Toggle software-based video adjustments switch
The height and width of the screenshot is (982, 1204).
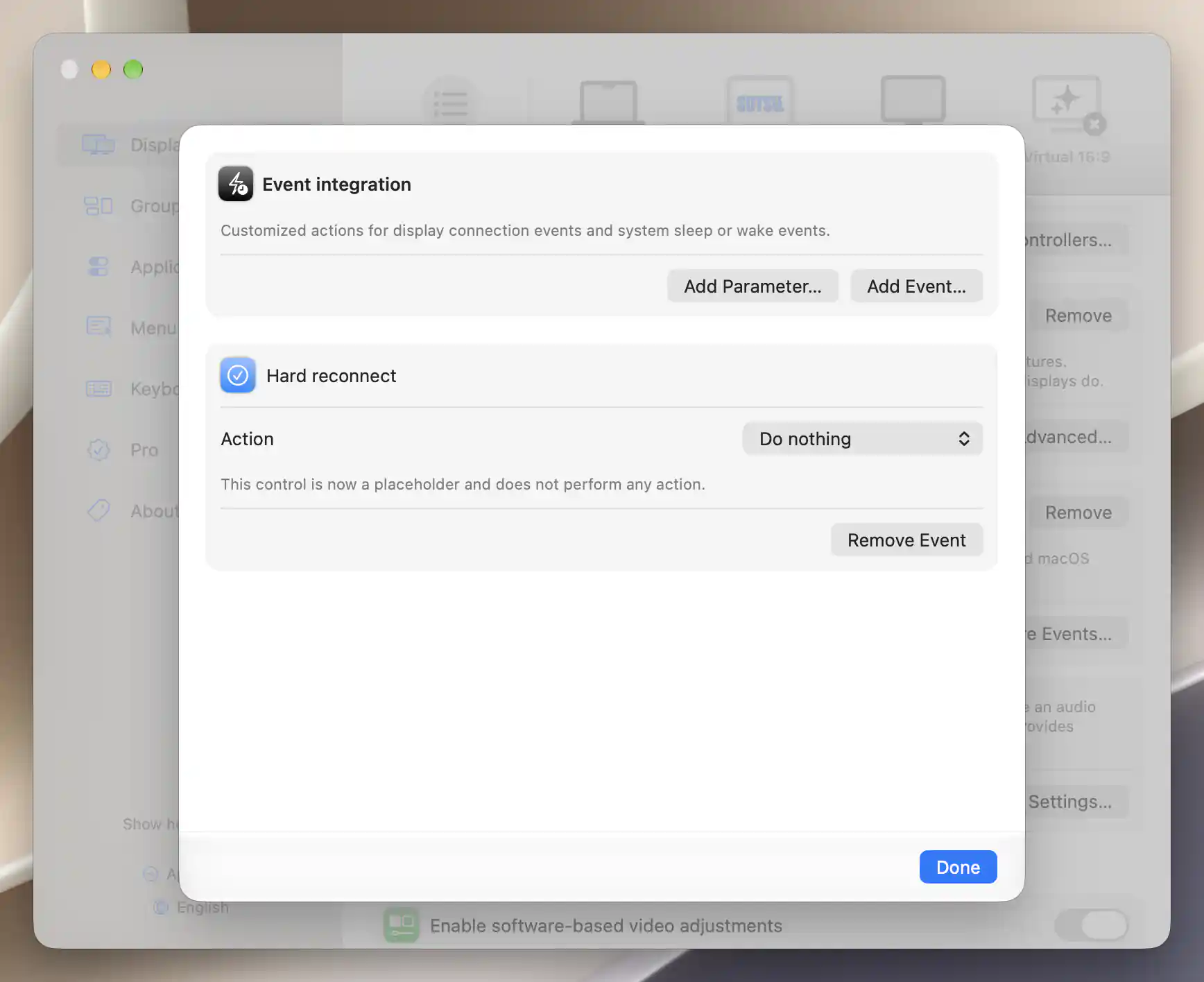(x=1092, y=925)
